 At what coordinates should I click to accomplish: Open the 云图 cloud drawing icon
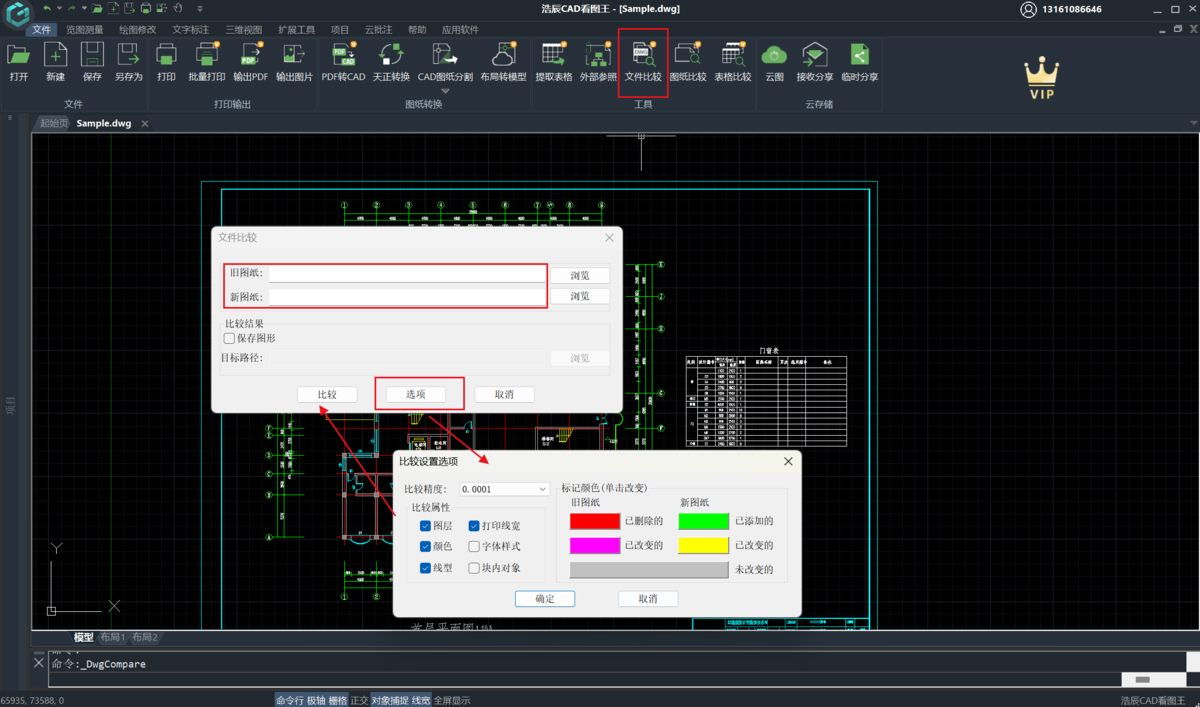coord(774,56)
